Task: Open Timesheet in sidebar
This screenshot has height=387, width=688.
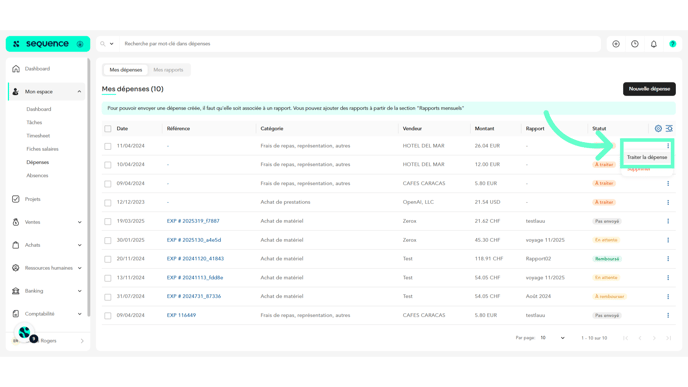Action: click(x=38, y=136)
